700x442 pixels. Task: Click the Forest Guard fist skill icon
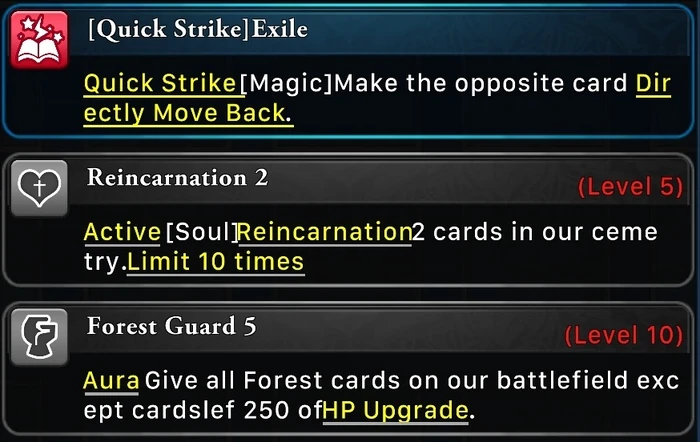39,337
